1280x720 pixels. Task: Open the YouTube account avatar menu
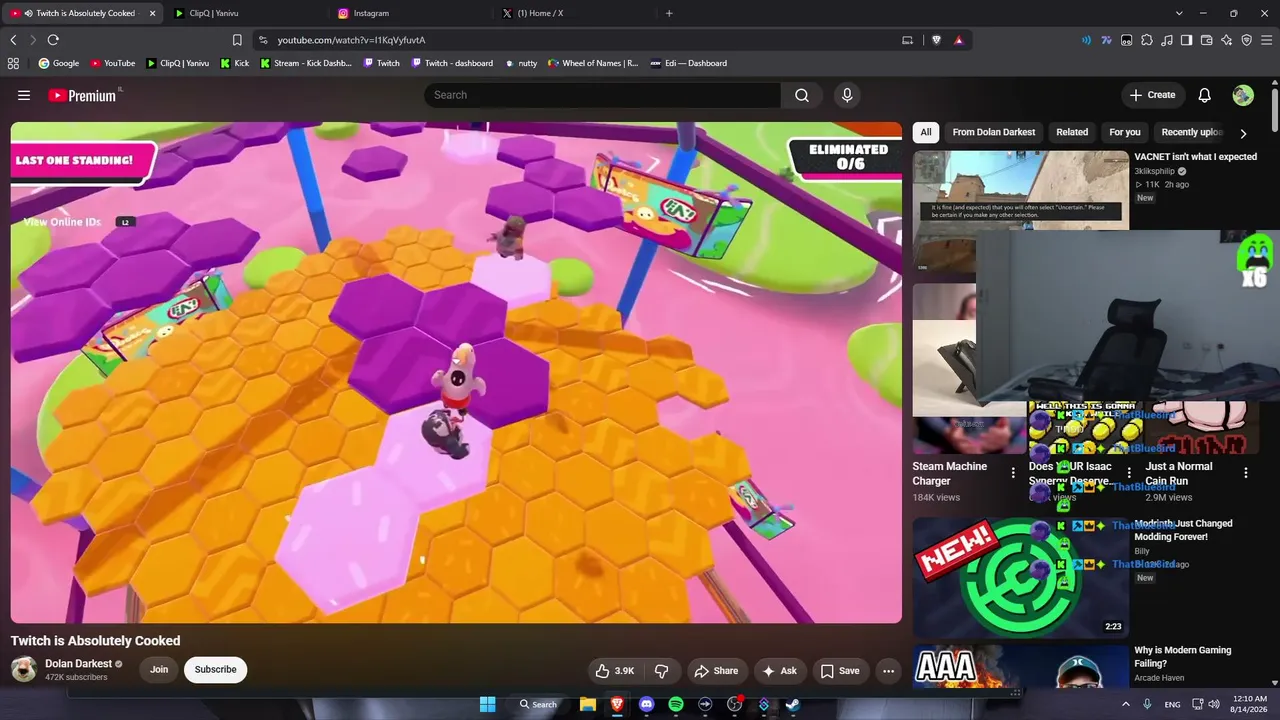click(1243, 95)
